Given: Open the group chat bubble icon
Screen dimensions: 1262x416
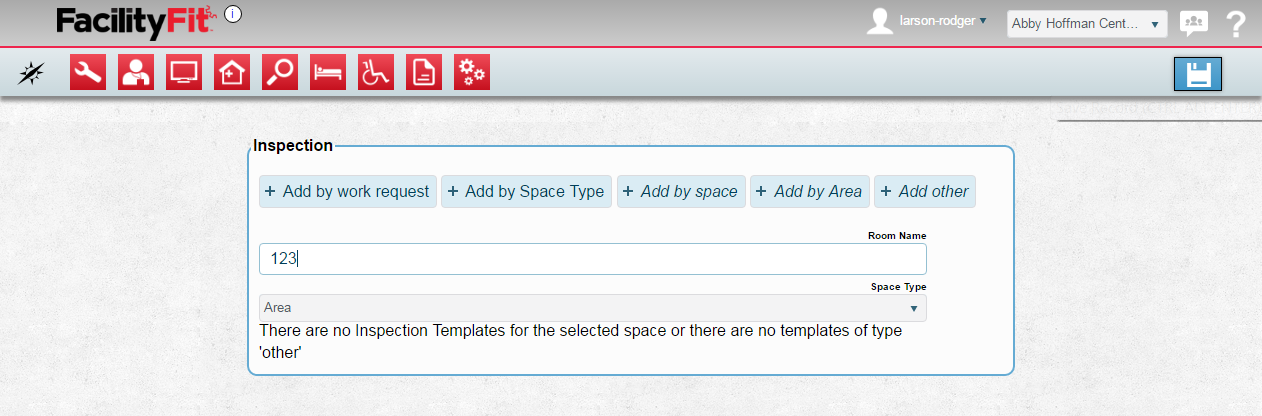Looking at the screenshot, I should pyautogui.click(x=1193, y=23).
